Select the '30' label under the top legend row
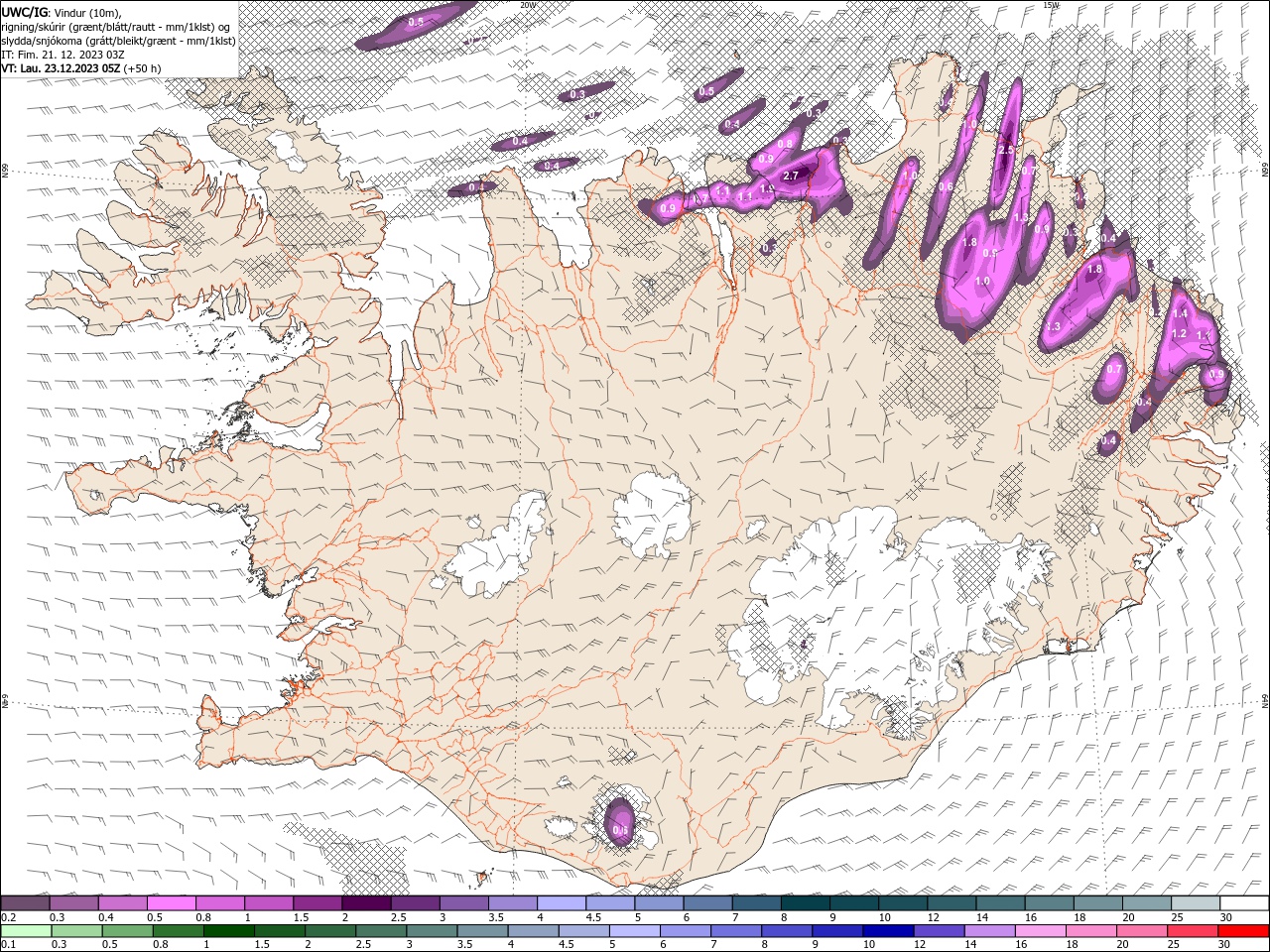Image resolution: width=1270 pixels, height=952 pixels. pyautogui.click(x=1226, y=917)
